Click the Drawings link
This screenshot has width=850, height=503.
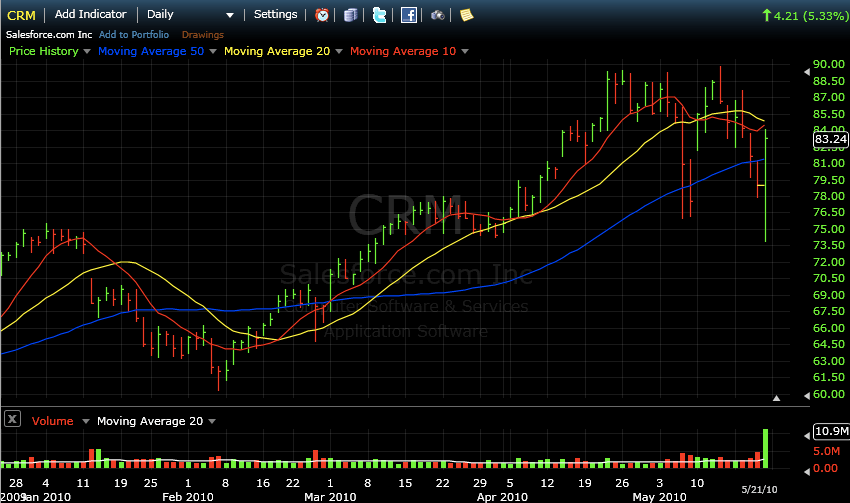(x=203, y=35)
